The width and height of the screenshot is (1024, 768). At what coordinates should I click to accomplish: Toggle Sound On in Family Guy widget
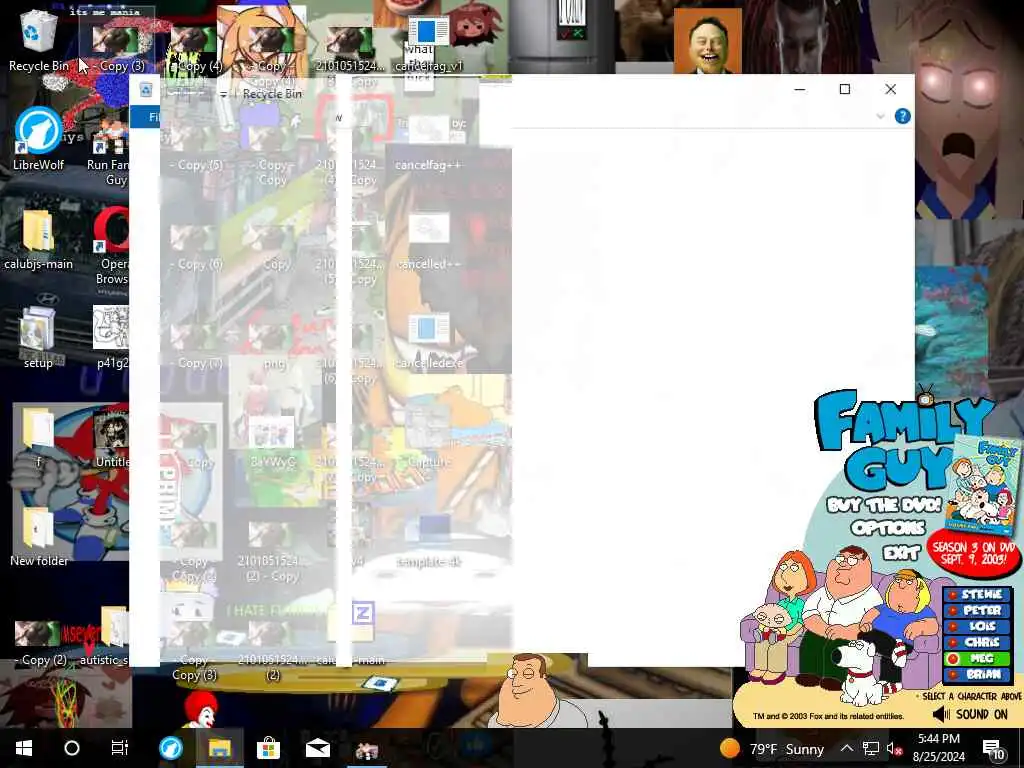pos(972,714)
